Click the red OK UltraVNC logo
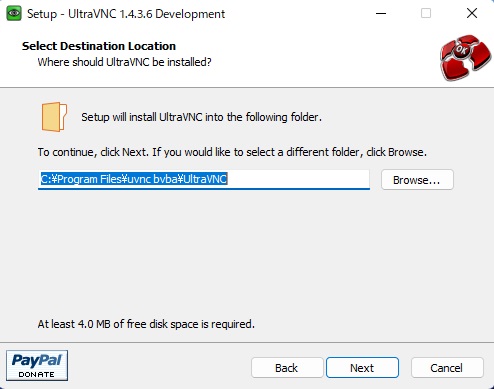The width and height of the screenshot is (494, 389). click(465, 57)
